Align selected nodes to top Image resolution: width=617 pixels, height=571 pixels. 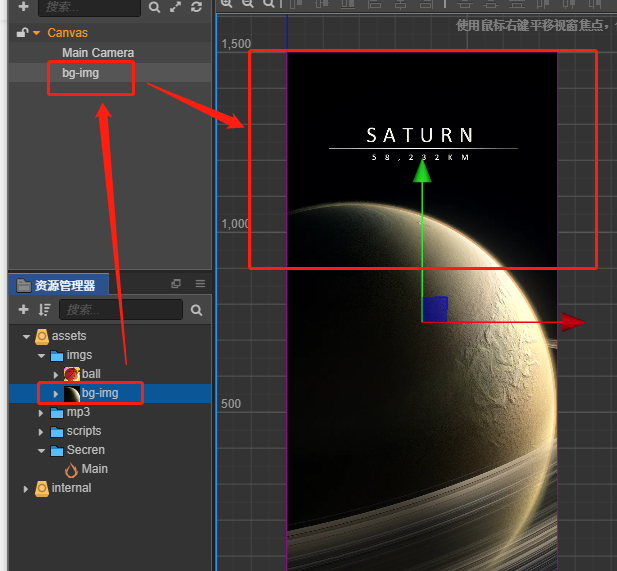tap(295, 4)
